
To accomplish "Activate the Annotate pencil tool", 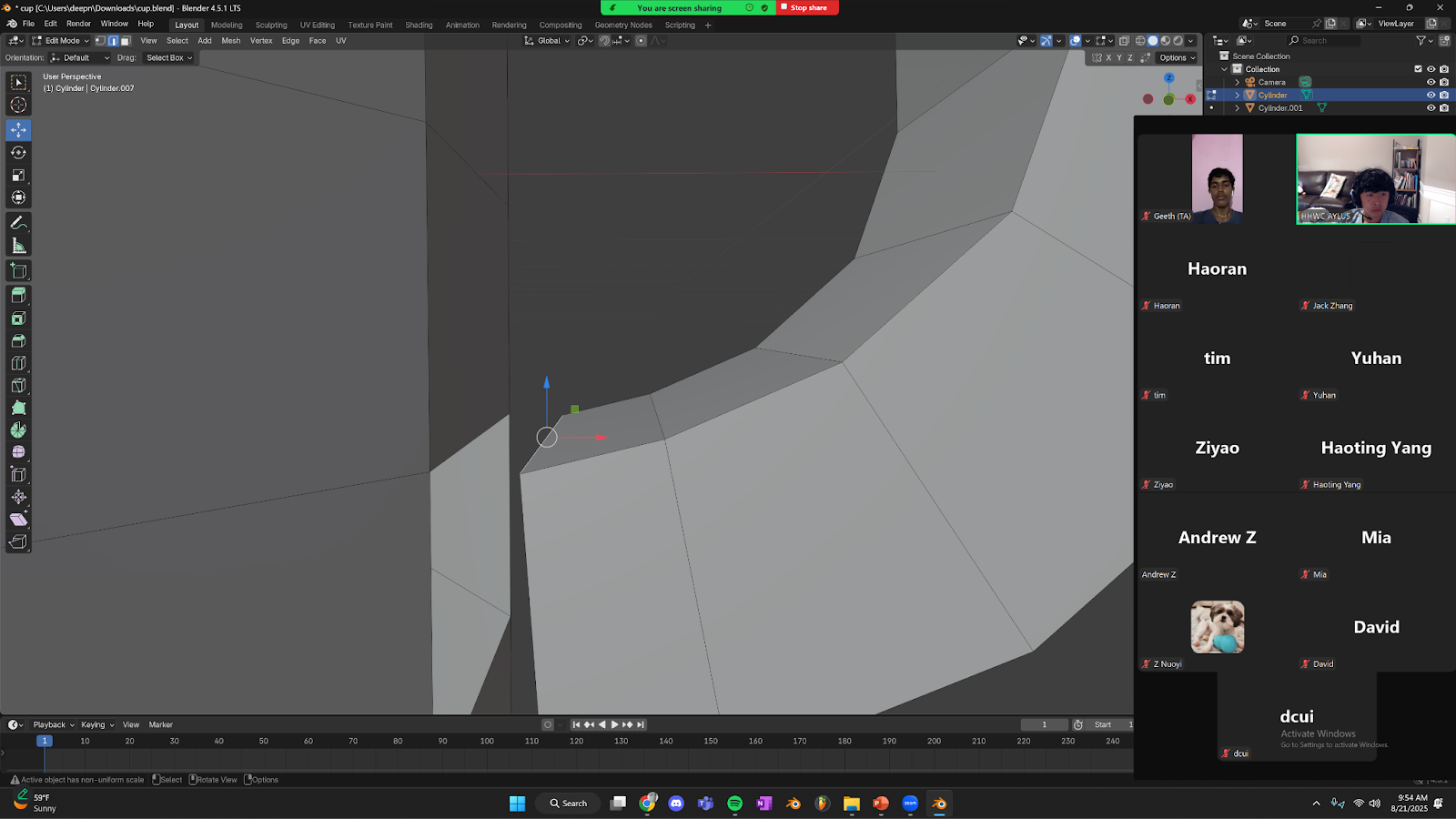I will click(x=18, y=223).
